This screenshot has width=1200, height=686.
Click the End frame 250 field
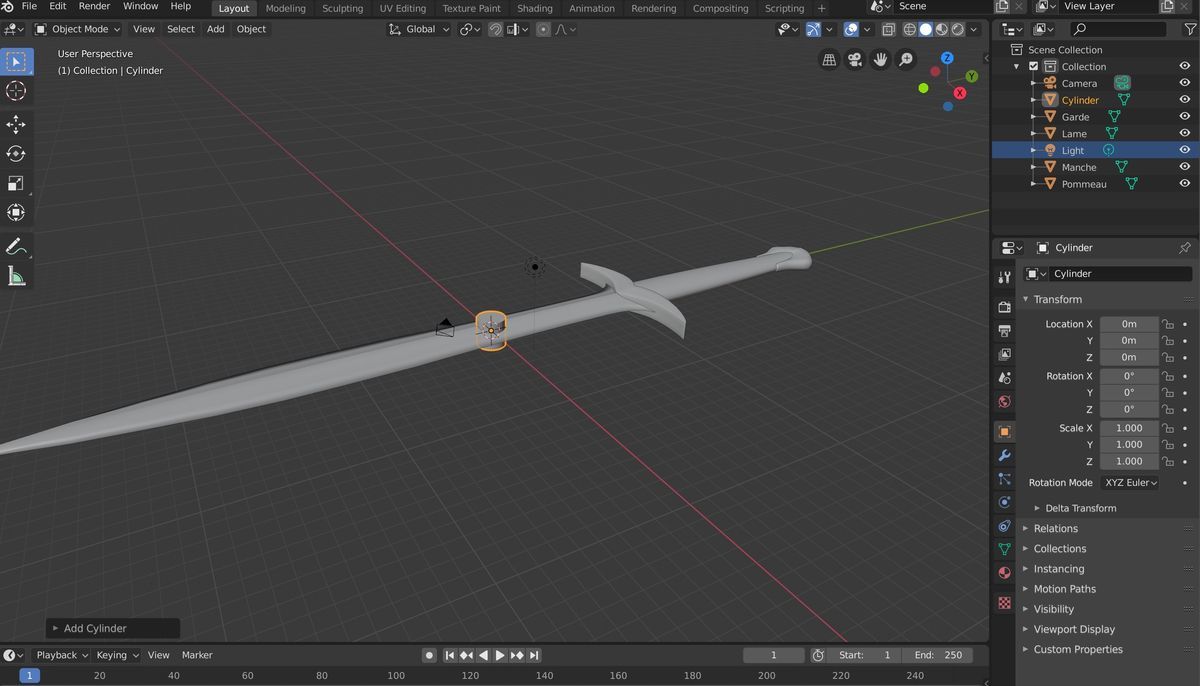pos(936,655)
